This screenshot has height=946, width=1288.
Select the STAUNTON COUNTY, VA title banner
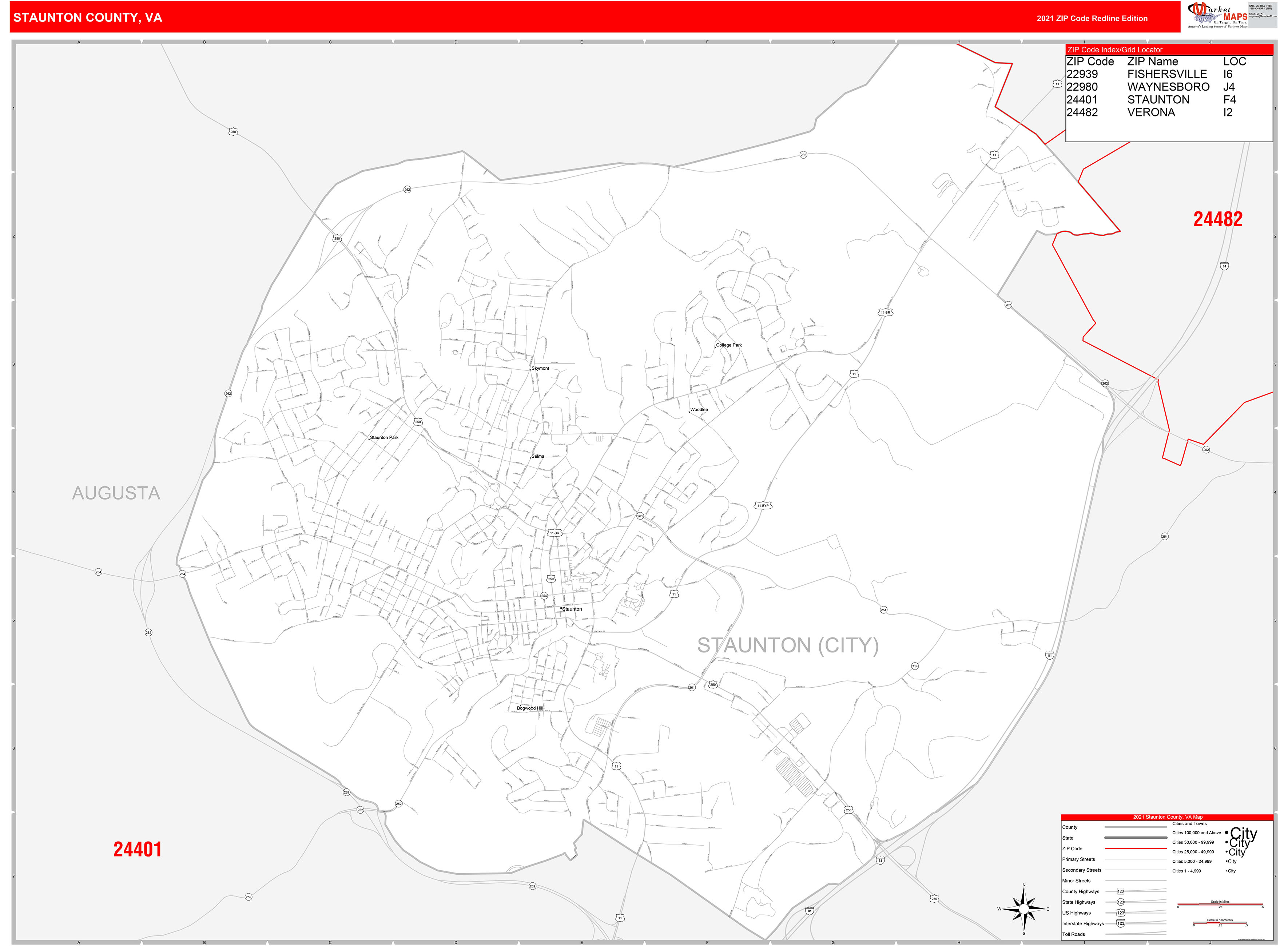[86, 18]
